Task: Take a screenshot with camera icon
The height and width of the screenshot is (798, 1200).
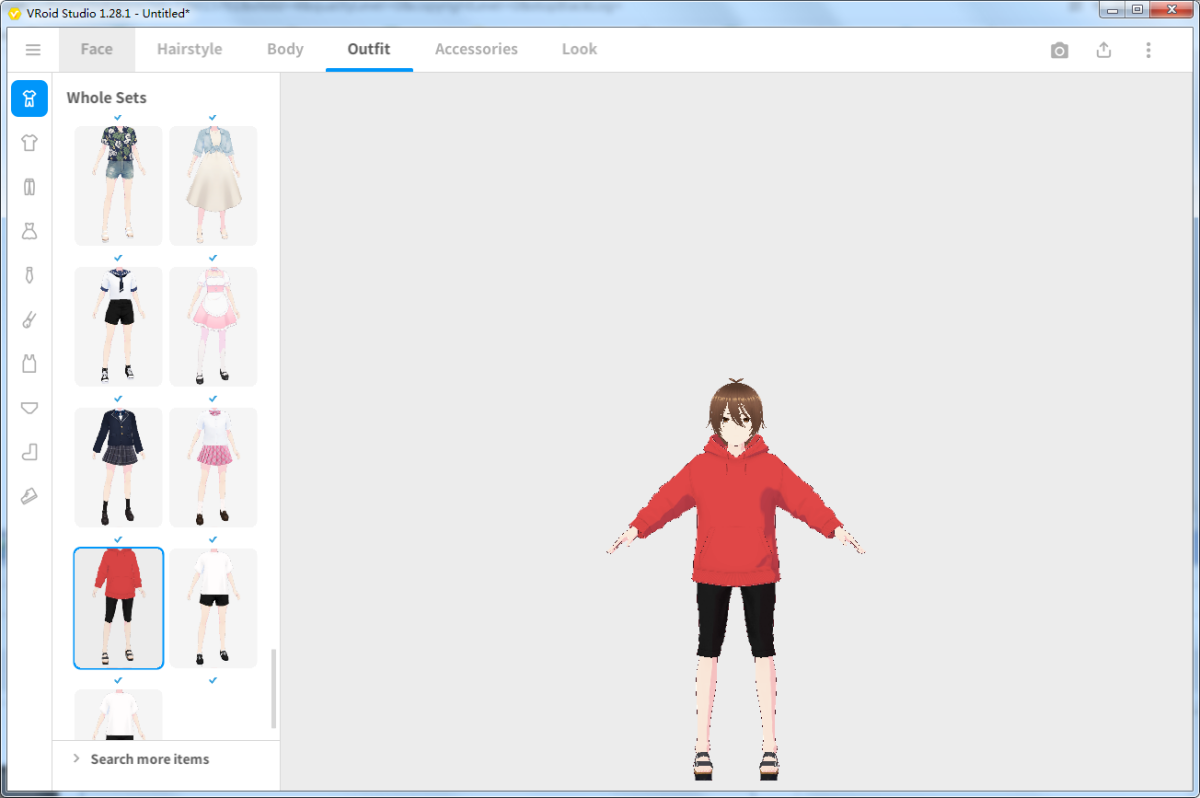Action: [1059, 49]
